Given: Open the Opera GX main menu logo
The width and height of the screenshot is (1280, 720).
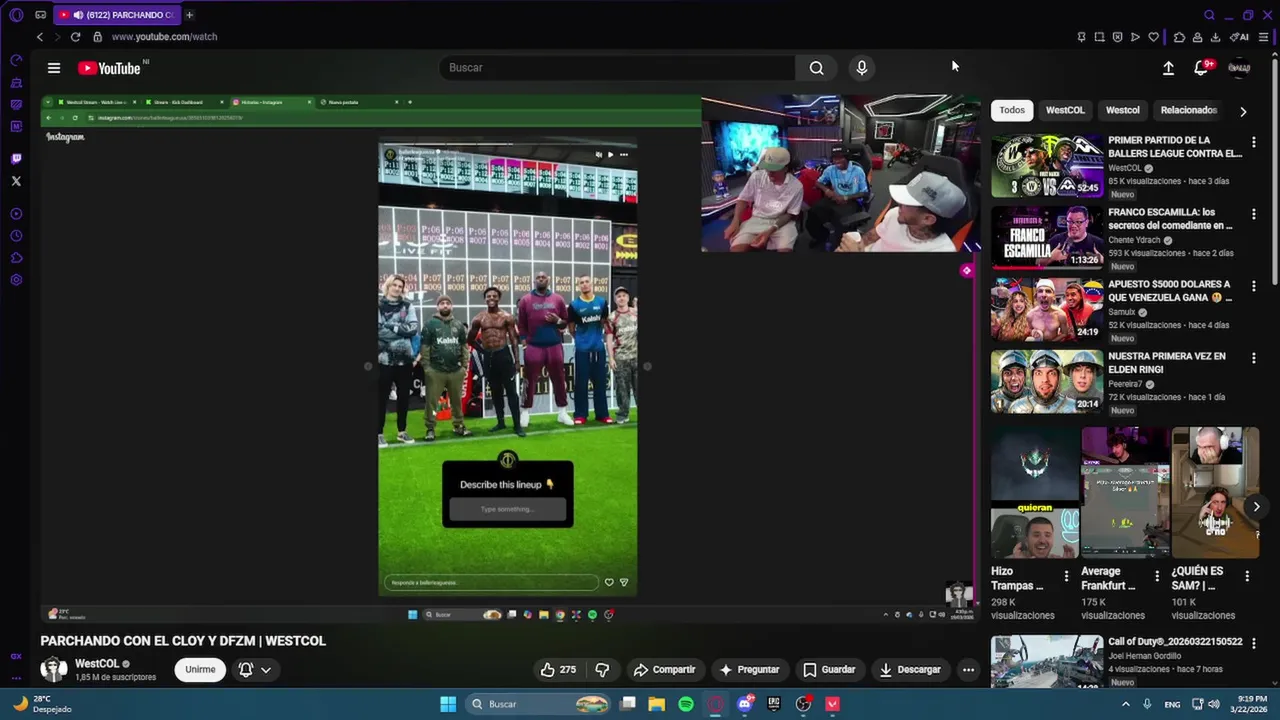Looking at the screenshot, I should pyautogui.click(x=16, y=15).
